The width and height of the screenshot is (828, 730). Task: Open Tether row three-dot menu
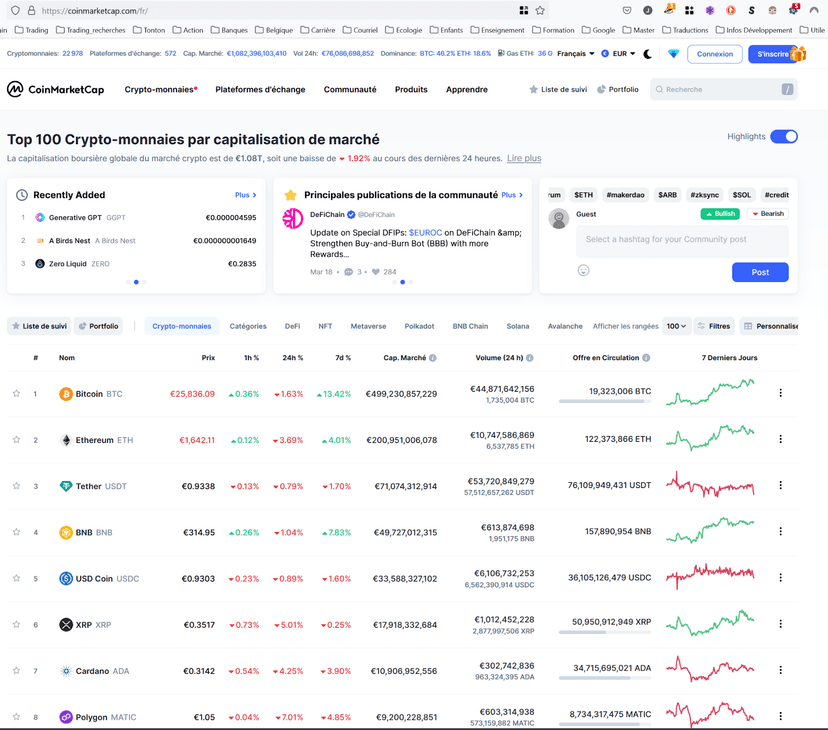pyautogui.click(x=780, y=485)
